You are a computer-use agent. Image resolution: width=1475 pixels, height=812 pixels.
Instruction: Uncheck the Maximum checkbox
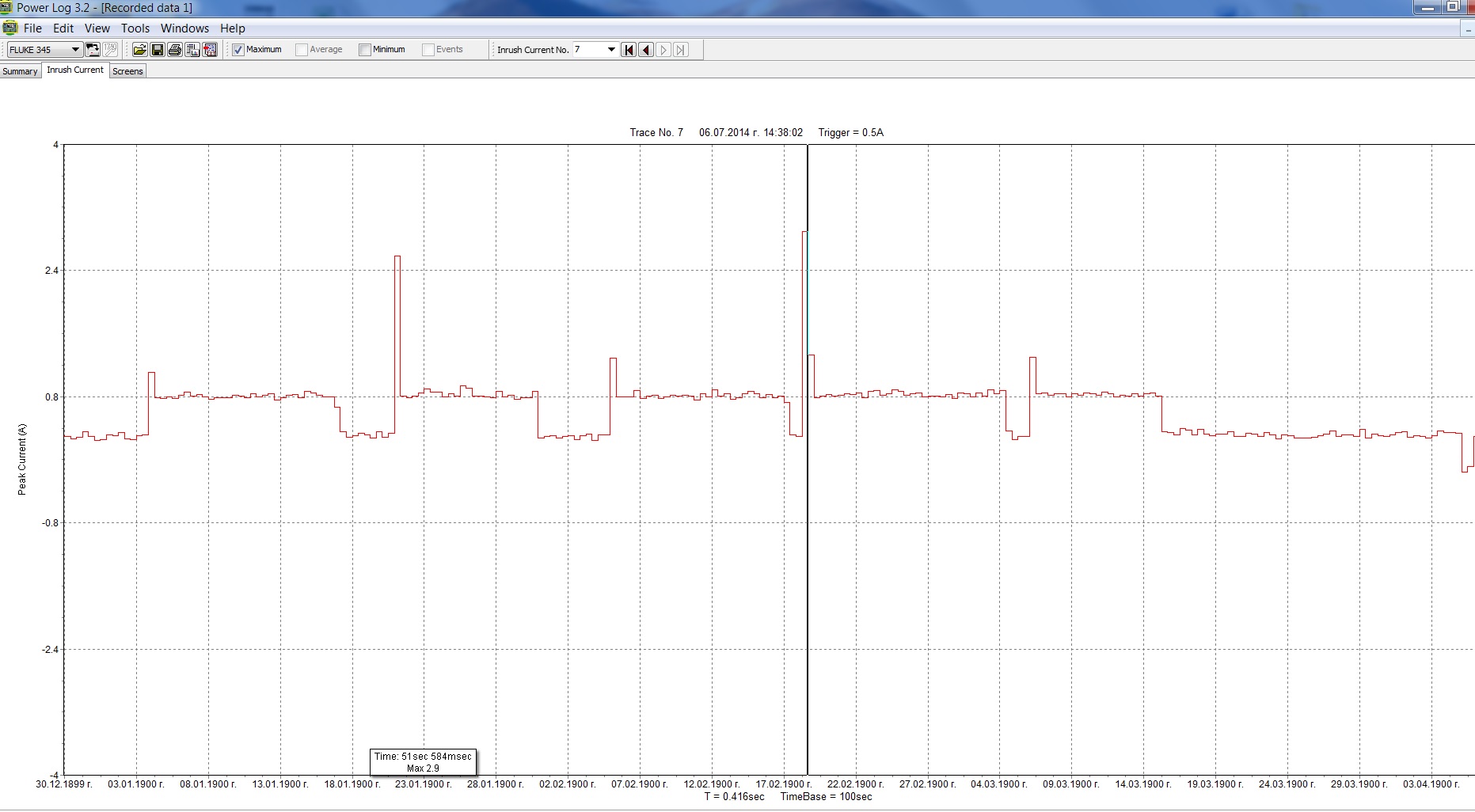pos(238,50)
